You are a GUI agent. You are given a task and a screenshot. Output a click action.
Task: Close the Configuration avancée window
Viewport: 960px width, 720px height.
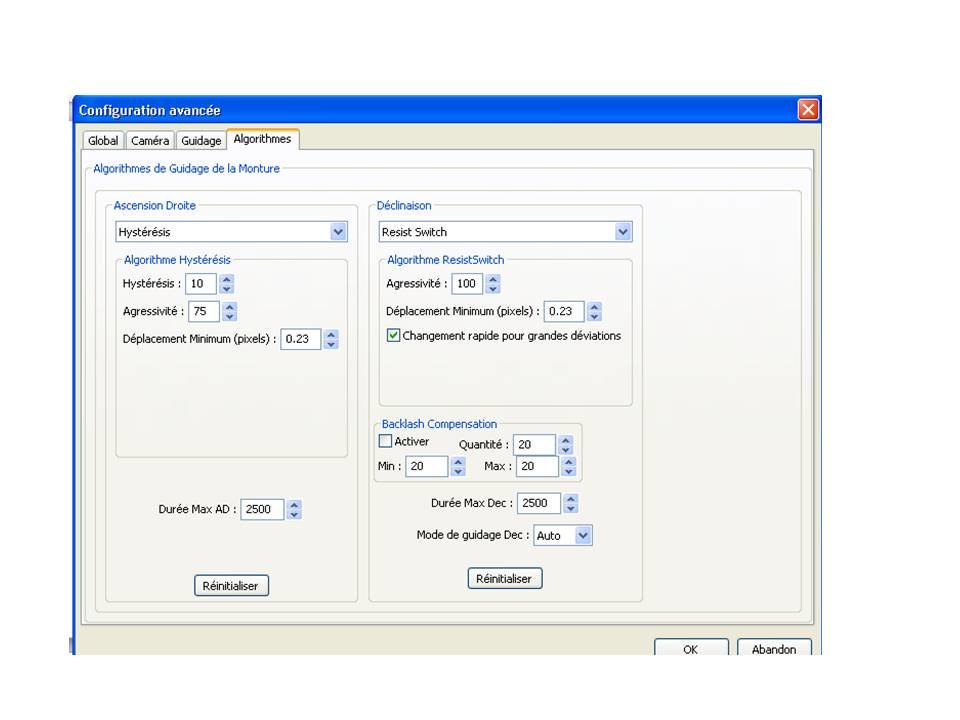[808, 110]
